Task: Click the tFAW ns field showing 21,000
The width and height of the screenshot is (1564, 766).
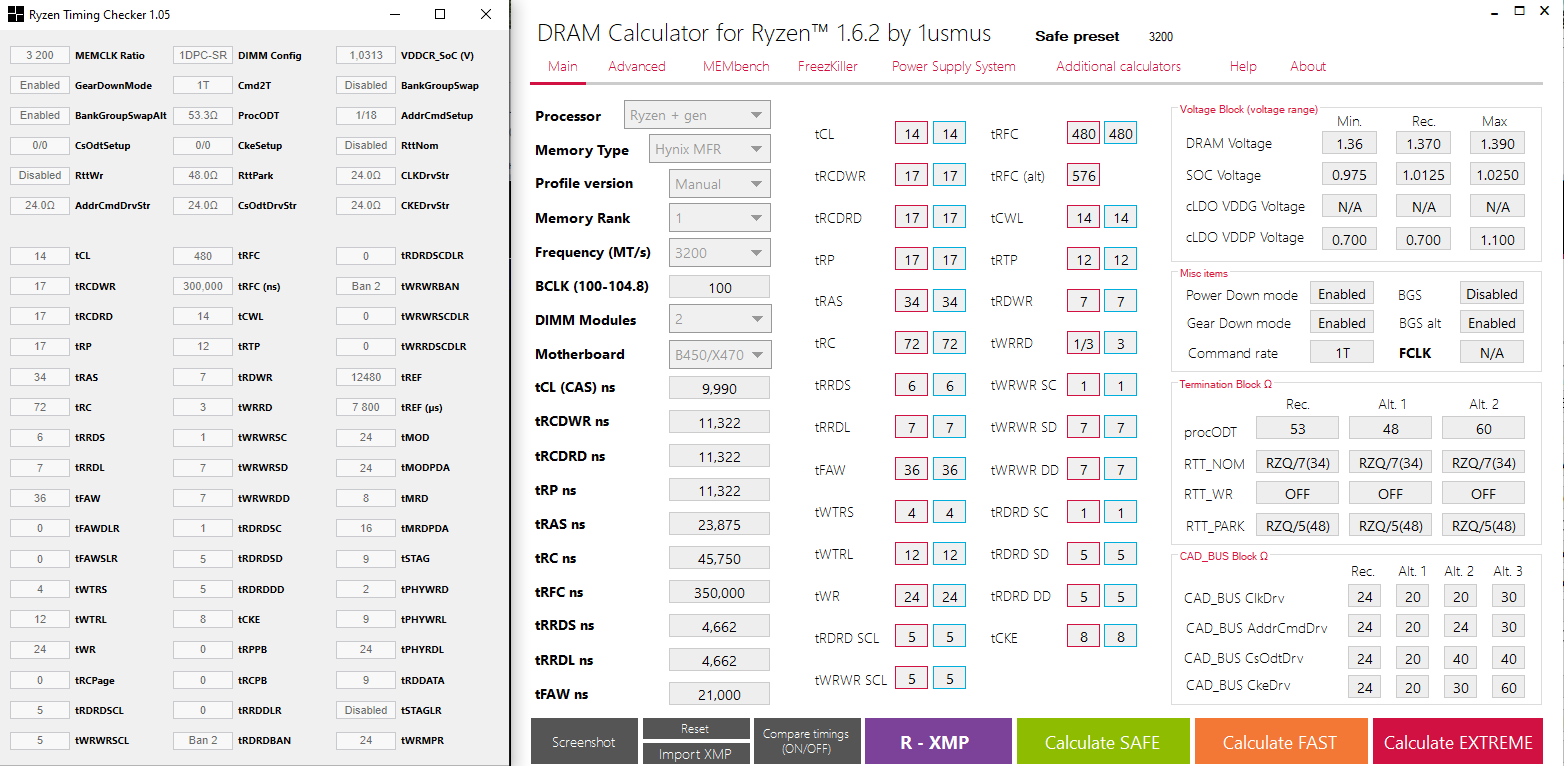Action: point(719,694)
